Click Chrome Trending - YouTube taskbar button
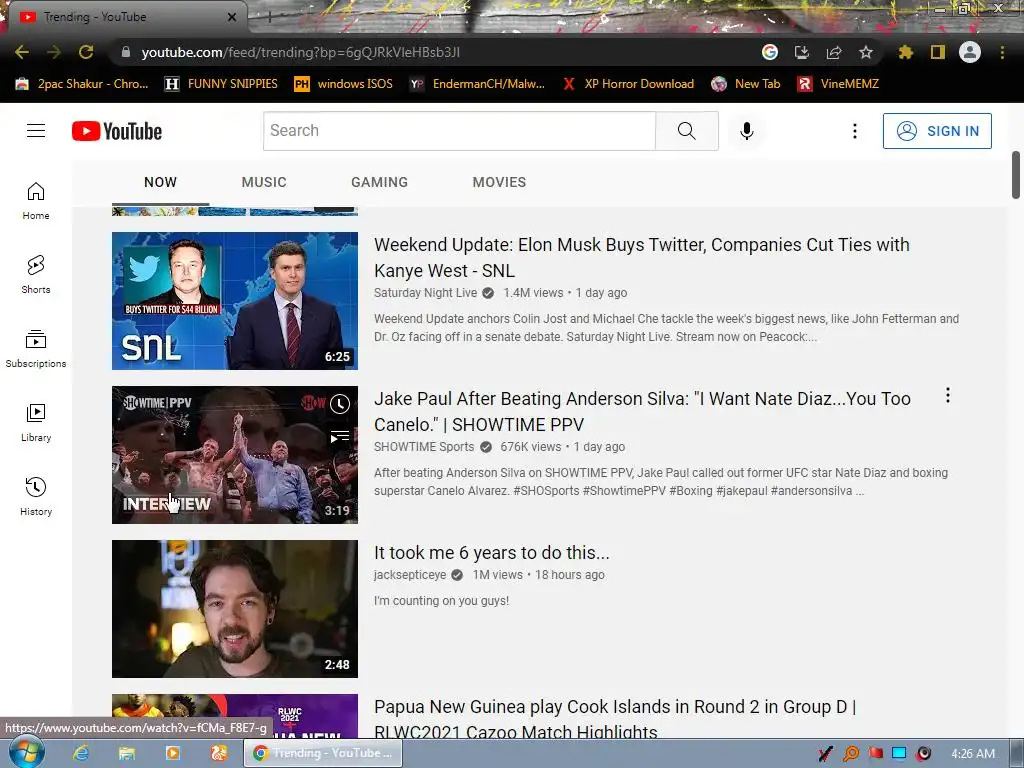Screen dimensions: 1024x768 (323, 753)
